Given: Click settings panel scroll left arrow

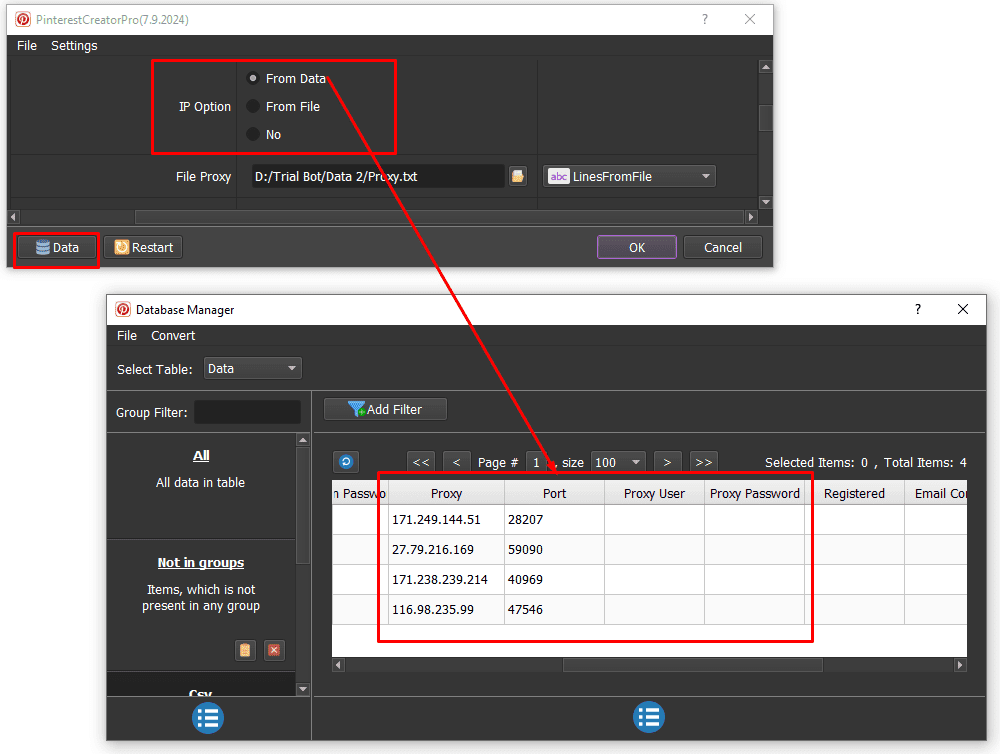Looking at the screenshot, I should 13,217.
